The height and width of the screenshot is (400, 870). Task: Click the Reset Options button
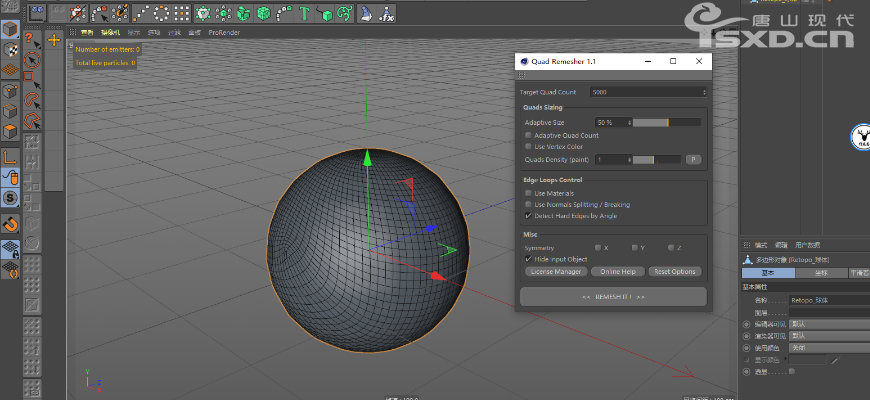(x=675, y=271)
